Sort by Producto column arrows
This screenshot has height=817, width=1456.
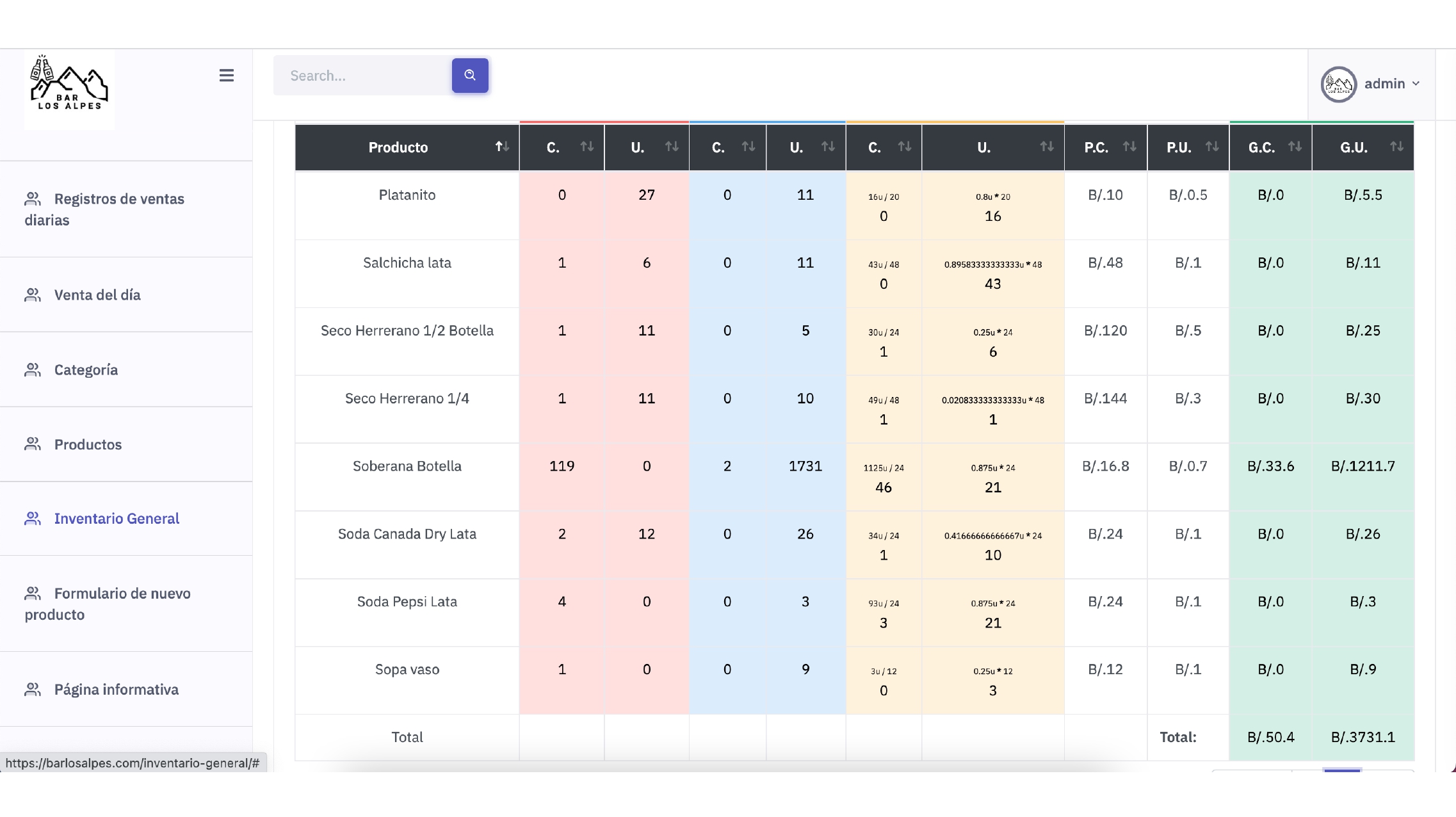(x=502, y=147)
